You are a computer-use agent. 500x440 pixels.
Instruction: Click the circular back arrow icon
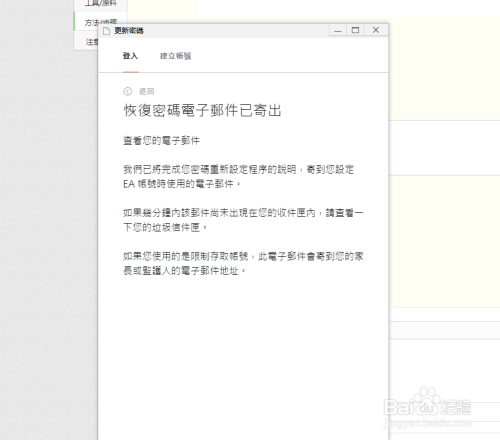pos(128,91)
